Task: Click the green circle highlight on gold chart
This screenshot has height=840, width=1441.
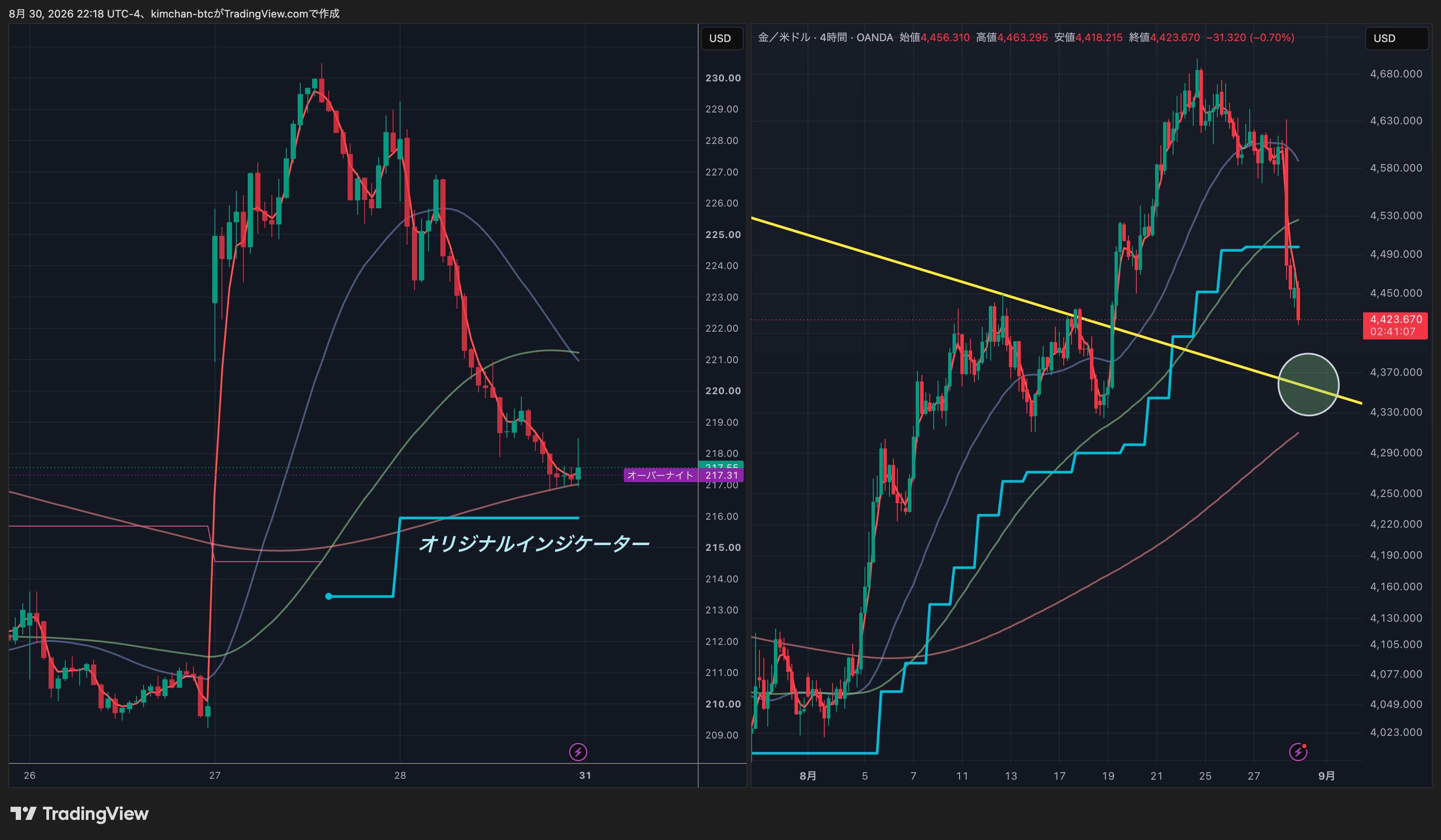Action: click(x=1308, y=385)
